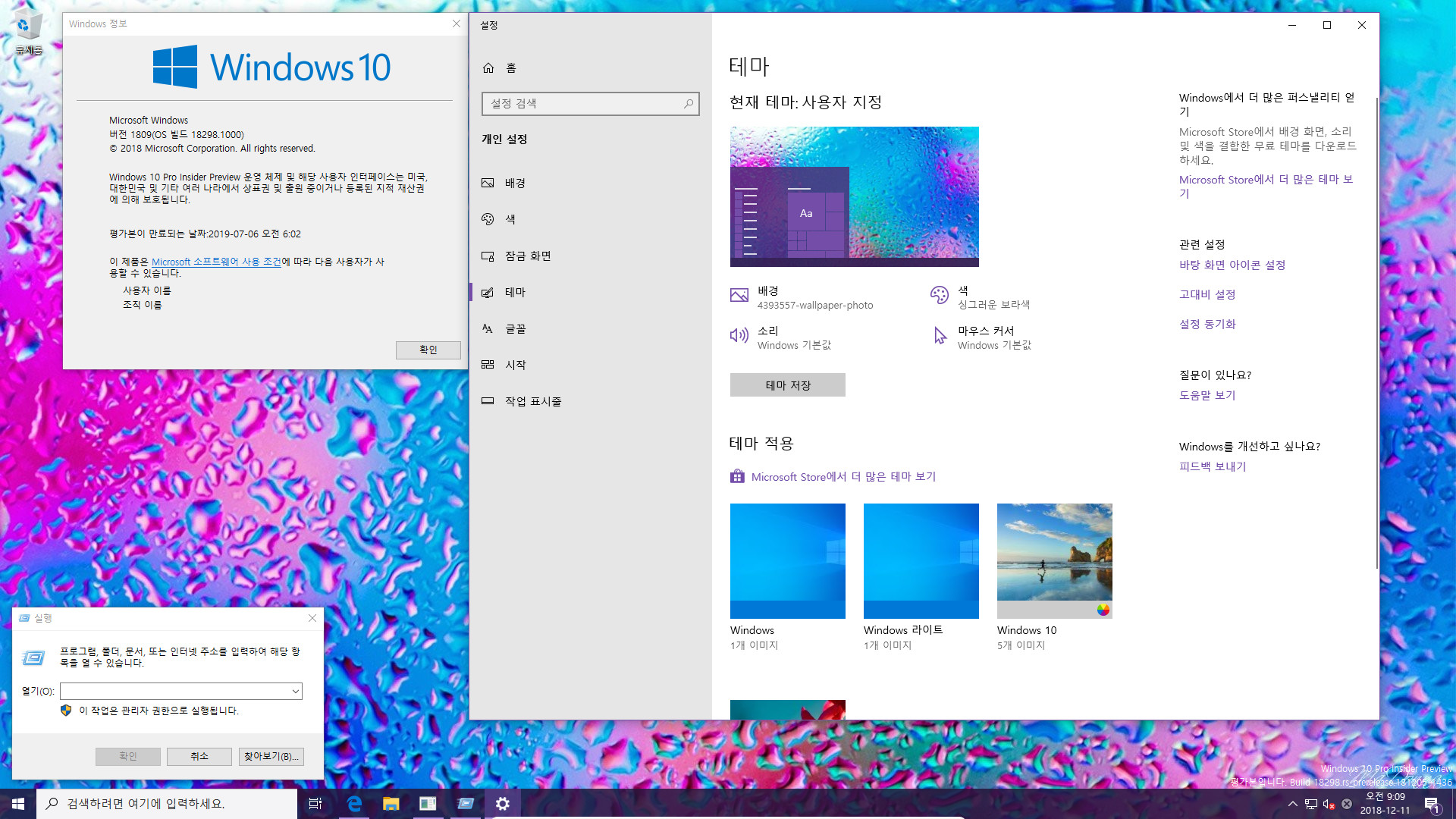Click the background picture icon under theme preview
1456x819 pixels.
click(739, 296)
